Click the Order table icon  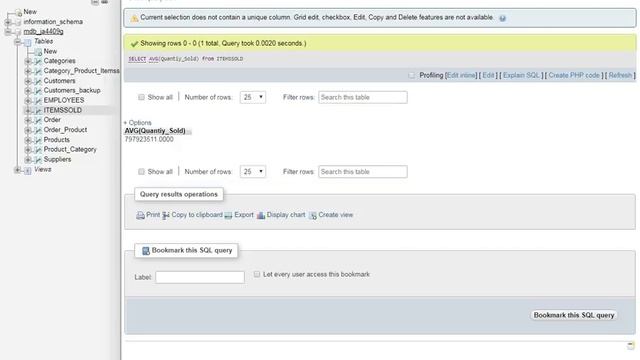click(38, 120)
